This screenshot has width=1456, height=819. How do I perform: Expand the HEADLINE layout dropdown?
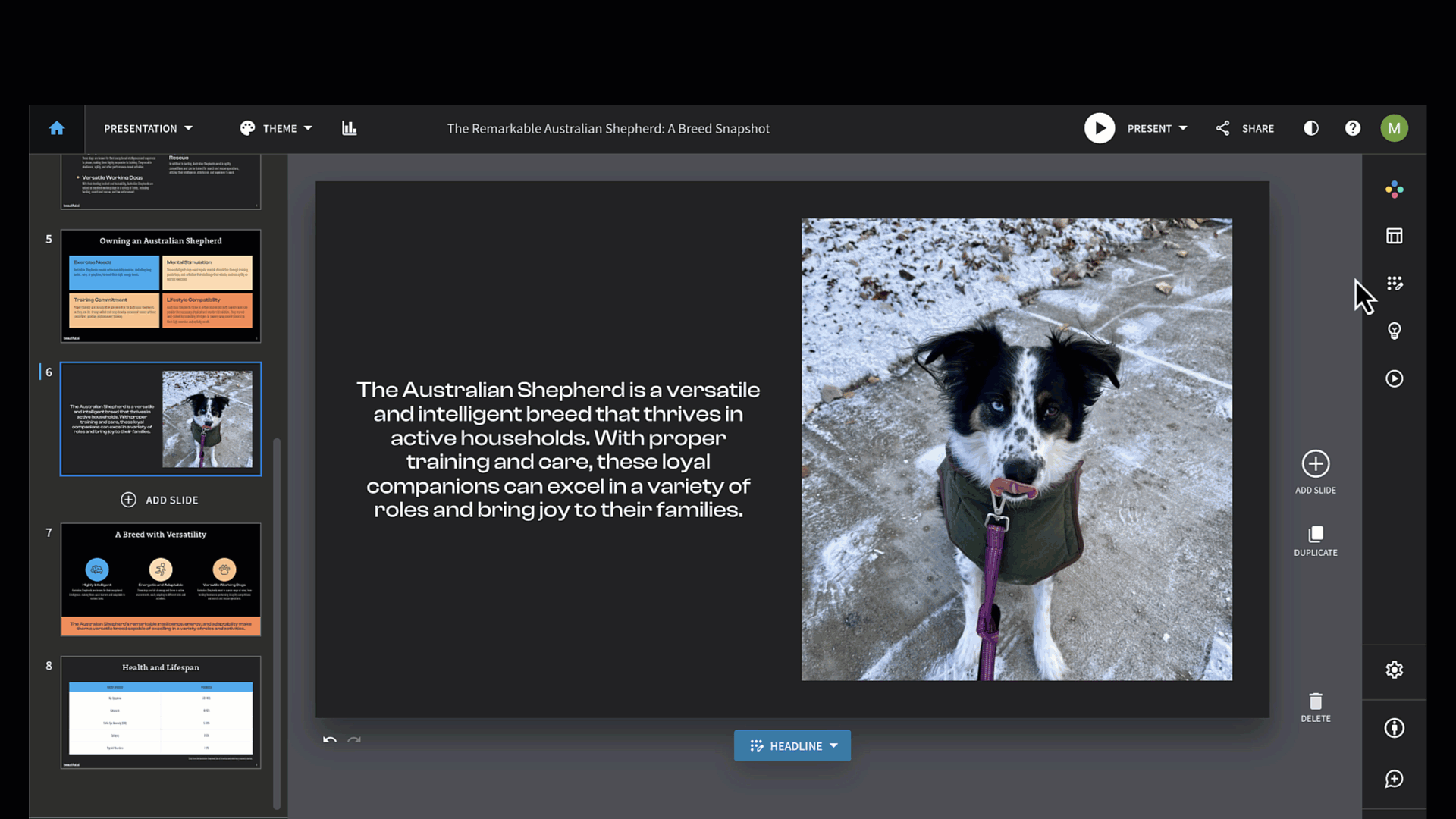pos(792,745)
